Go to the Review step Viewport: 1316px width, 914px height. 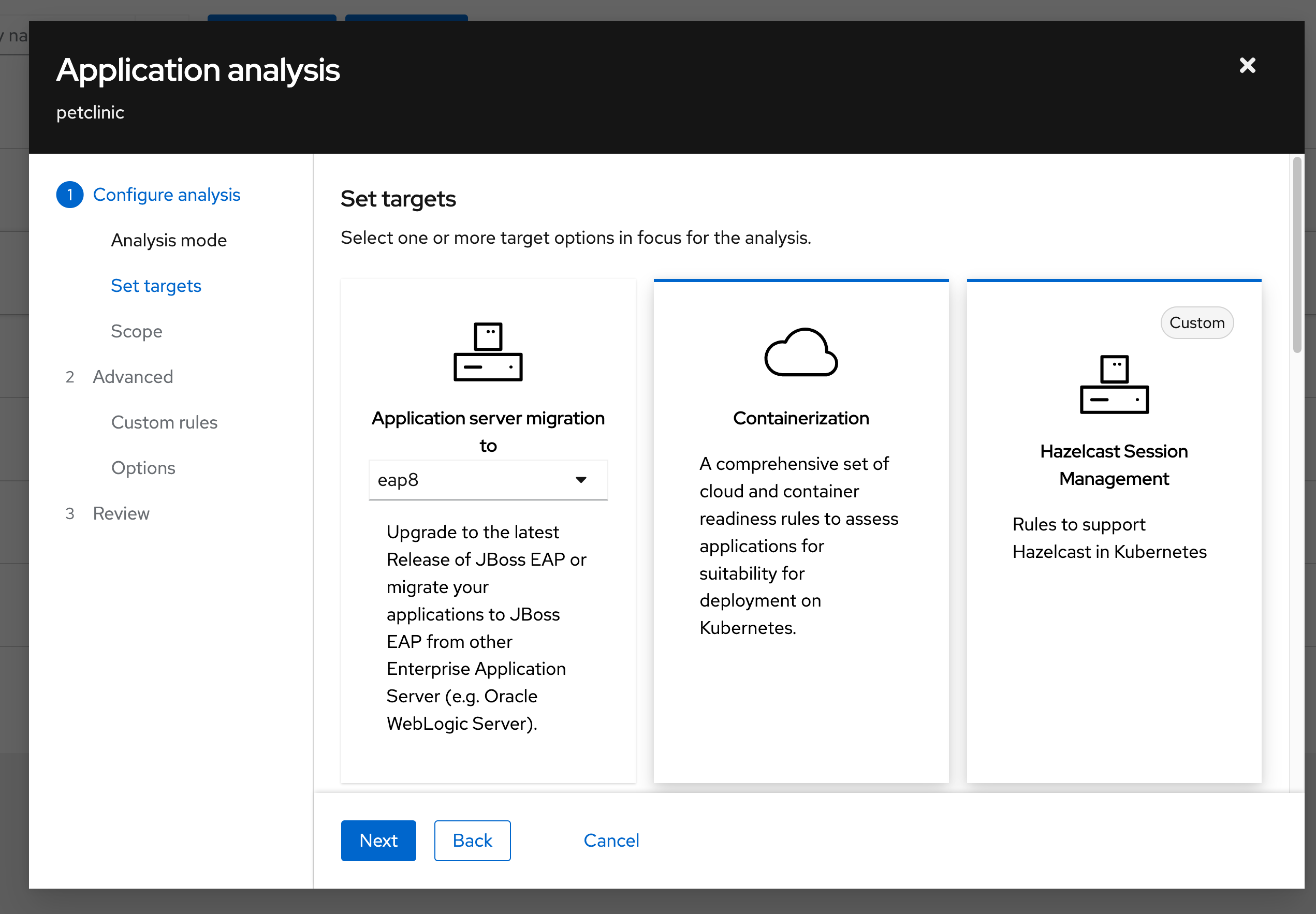pos(121,513)
